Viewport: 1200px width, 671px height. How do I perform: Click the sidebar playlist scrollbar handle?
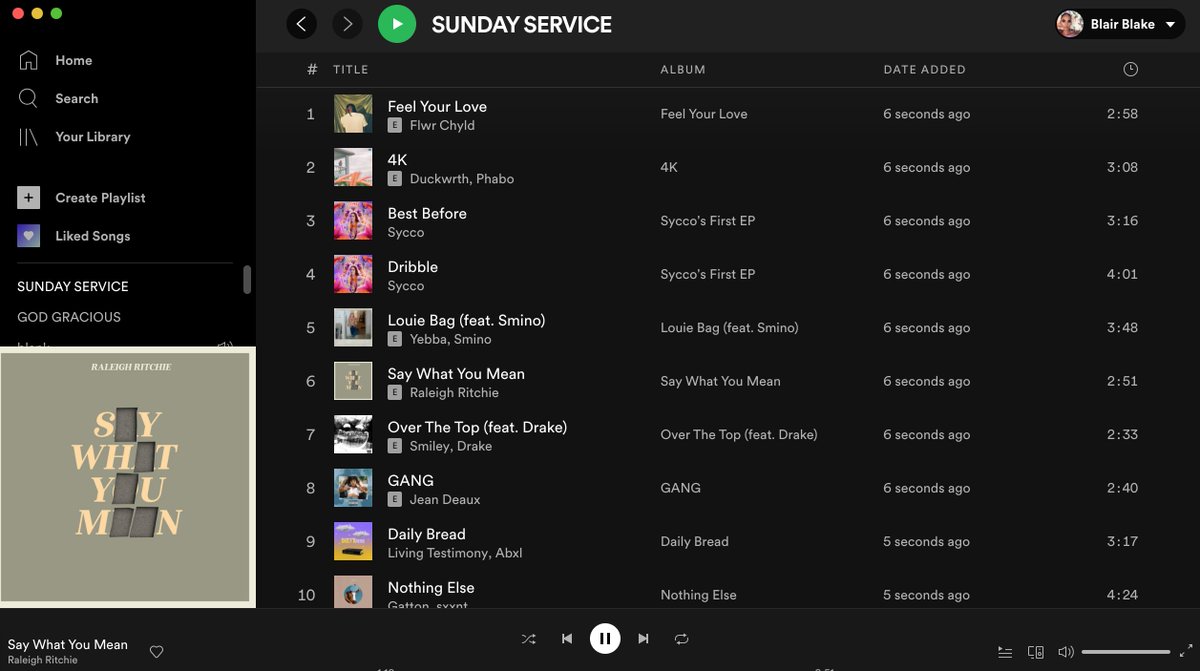pos(247,279)
